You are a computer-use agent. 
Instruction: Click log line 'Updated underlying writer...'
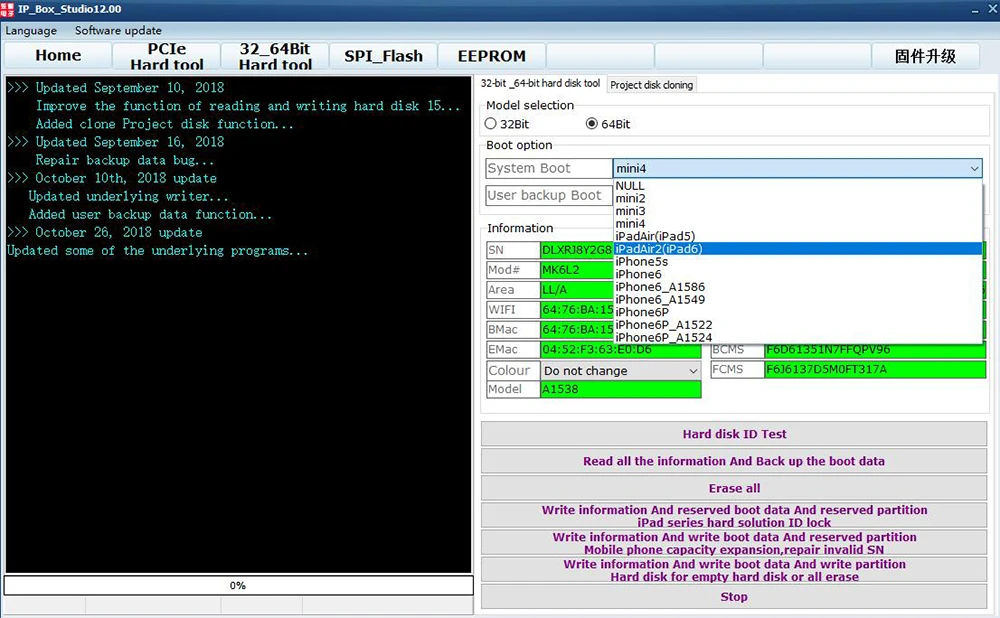tap(128, 196)
